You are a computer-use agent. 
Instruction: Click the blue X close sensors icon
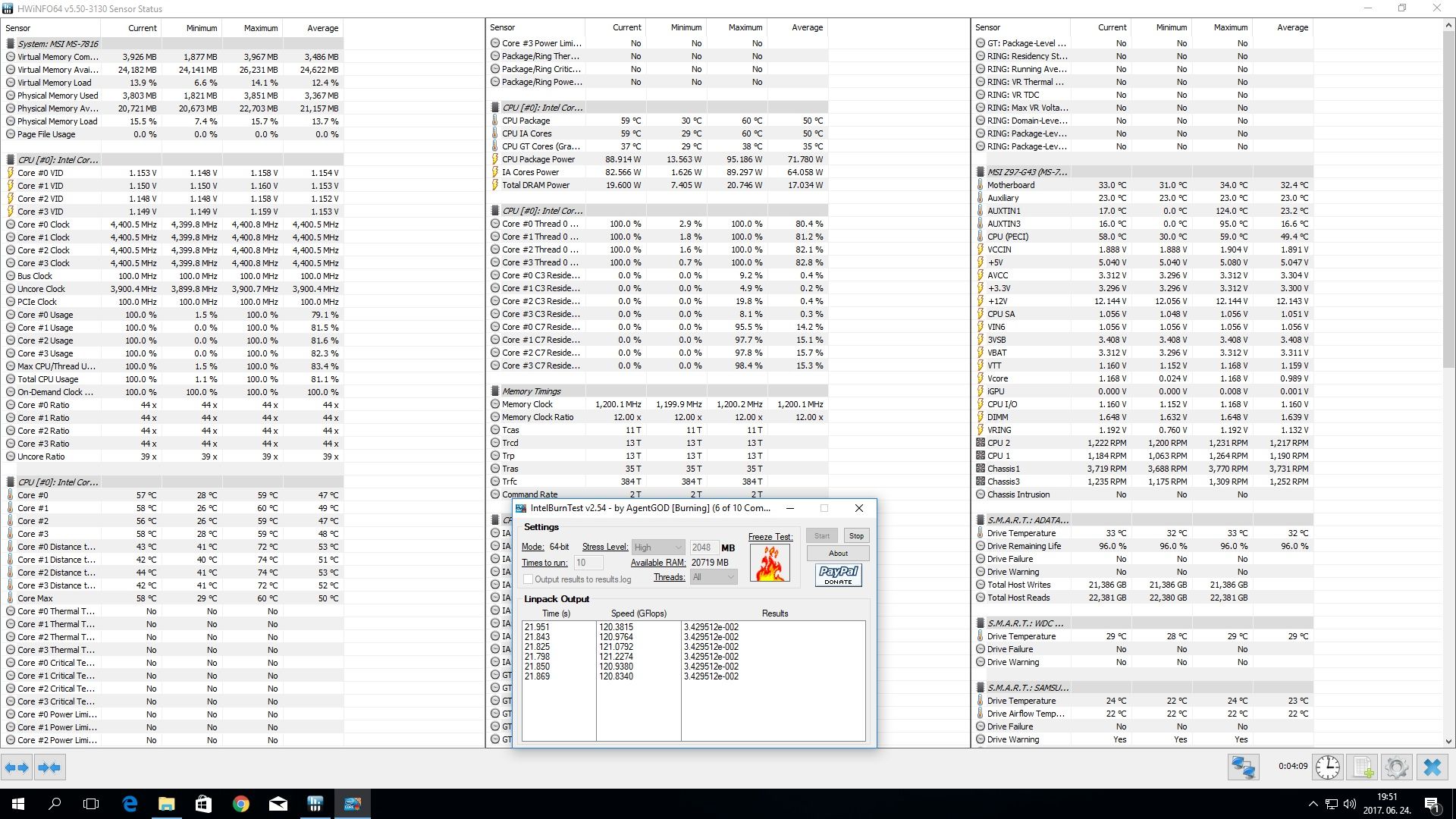[x=1432, y=767]
